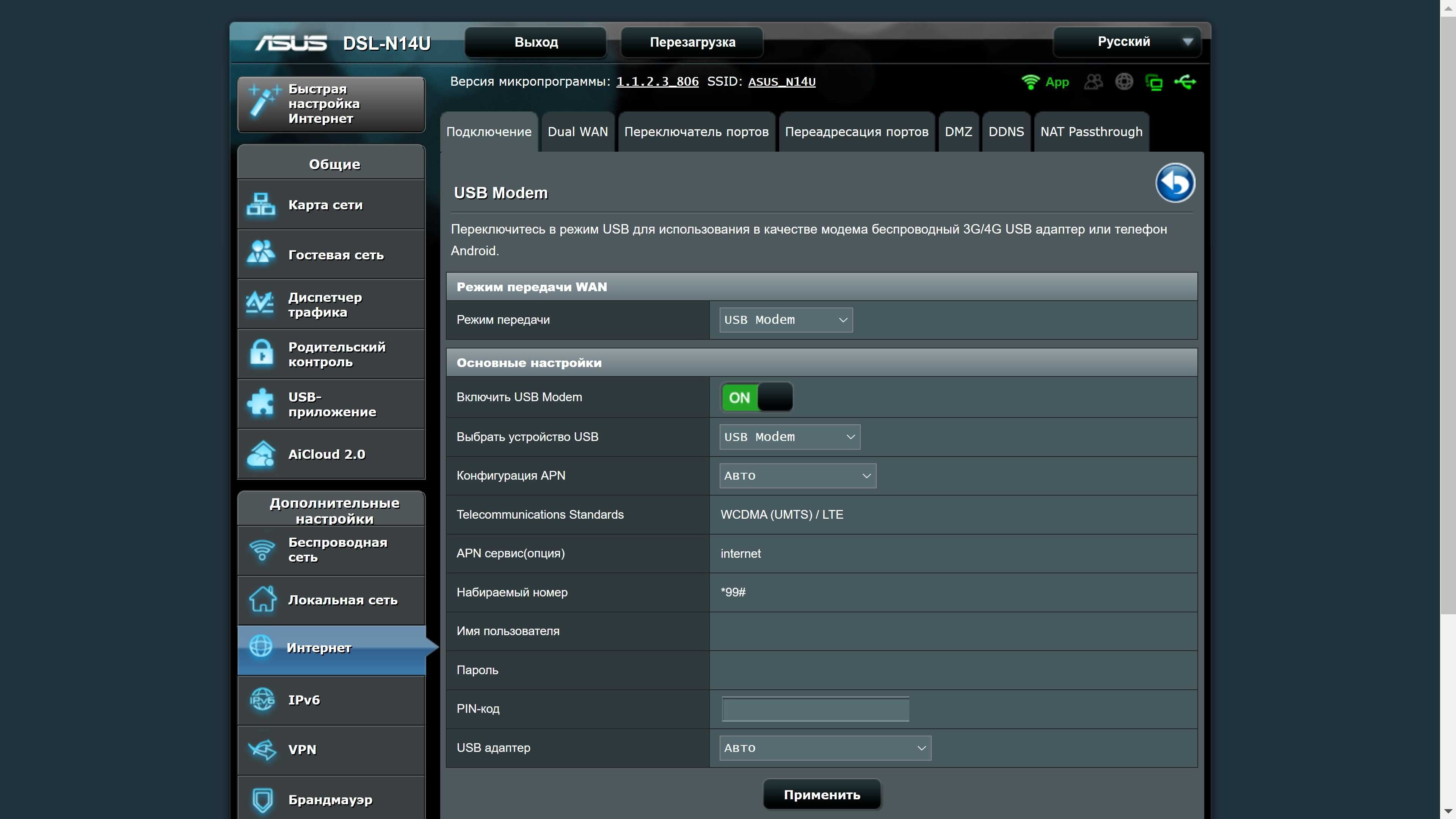Open the Гостевая сеть menu item
This screenshot has width=1456, height=819.
(x=331, y=254)
